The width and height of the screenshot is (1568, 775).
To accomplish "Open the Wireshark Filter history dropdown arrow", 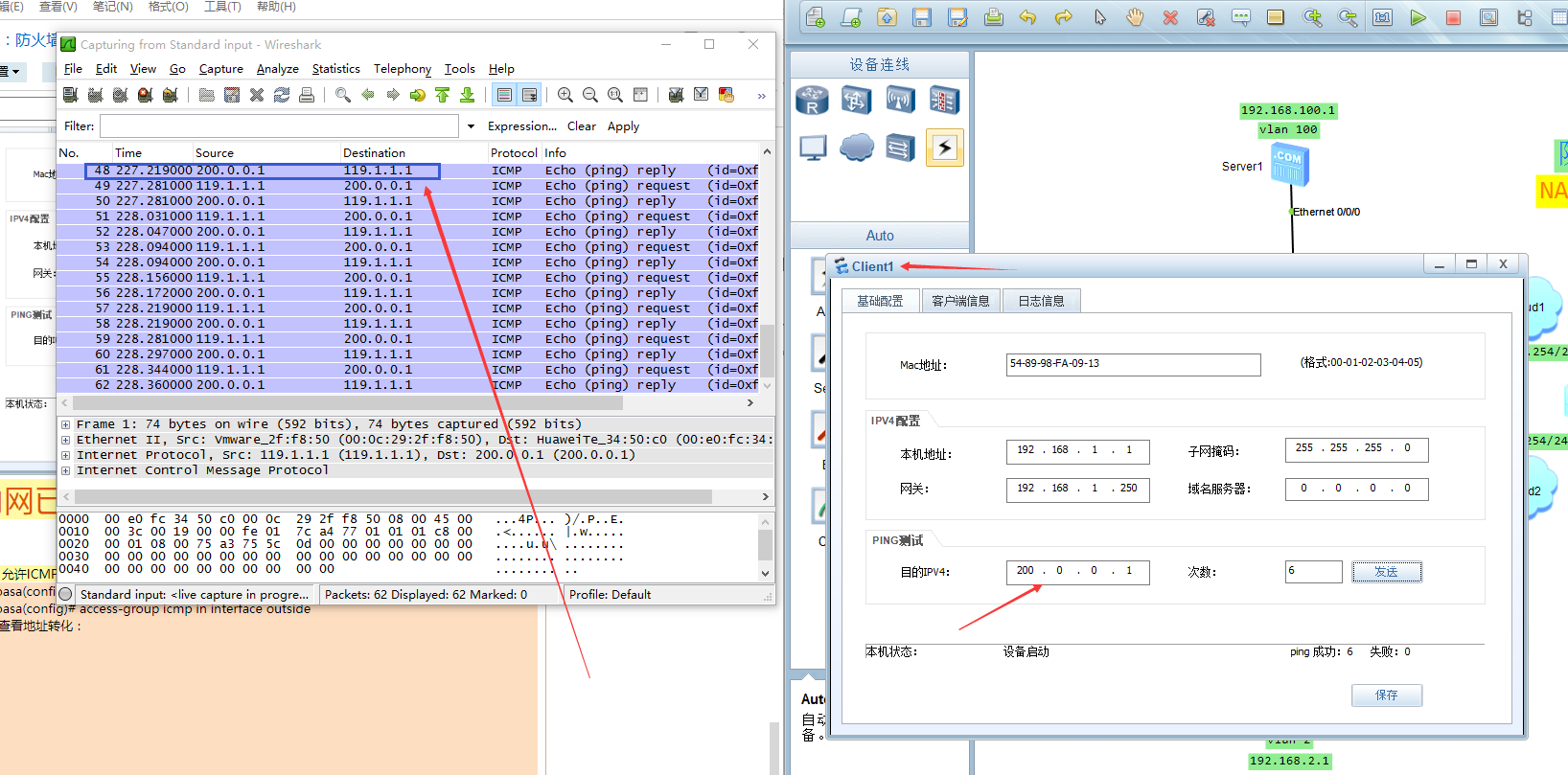I will coord(471,126).
